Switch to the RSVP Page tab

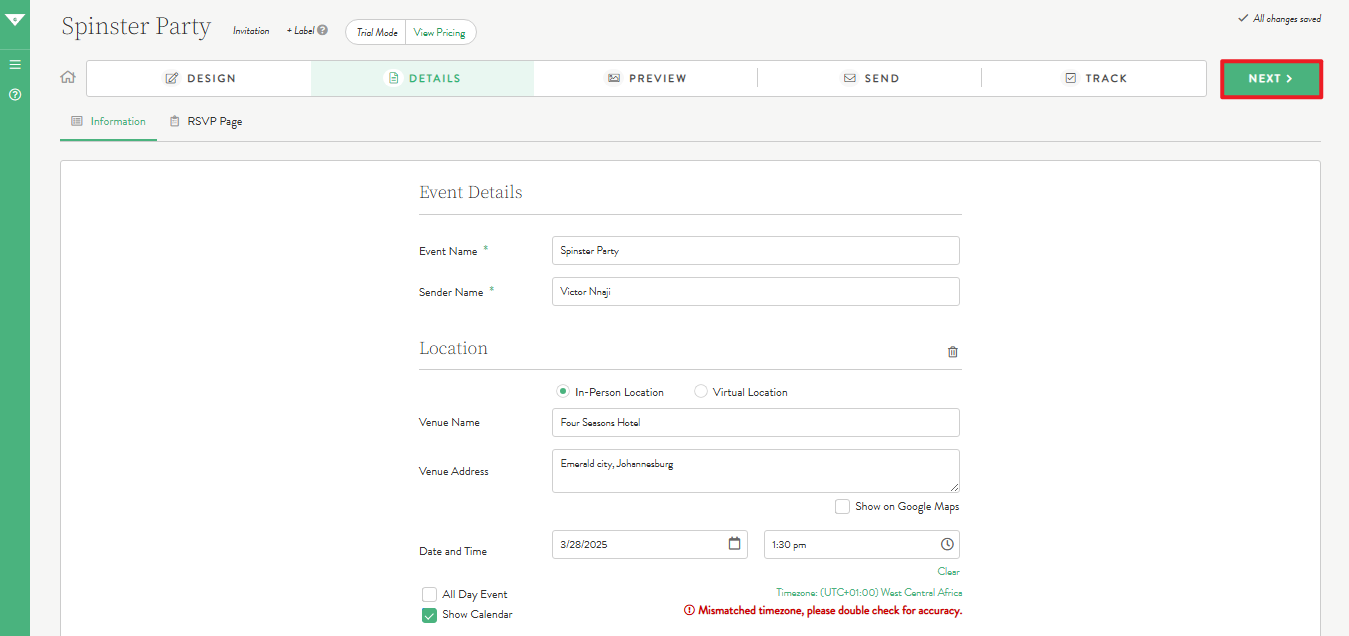pyautogui.click(x=205, y=122)
